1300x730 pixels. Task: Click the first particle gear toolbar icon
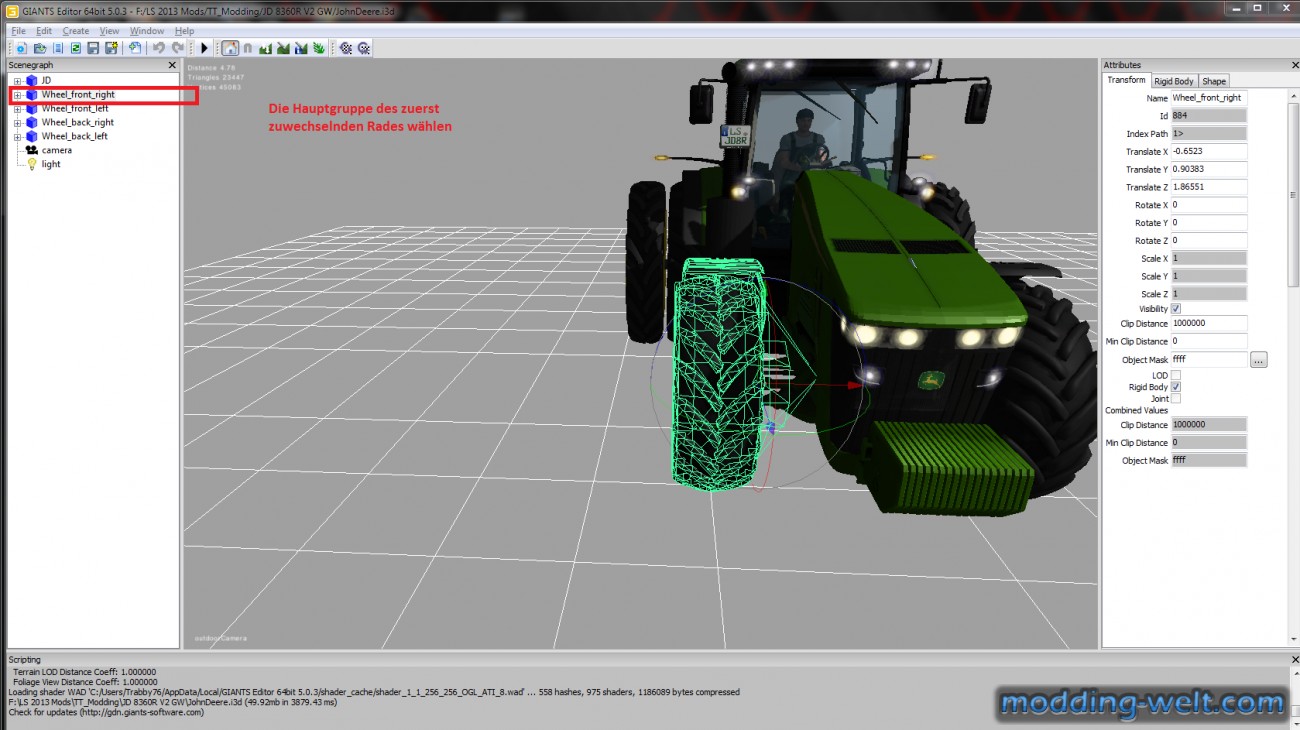346,48
